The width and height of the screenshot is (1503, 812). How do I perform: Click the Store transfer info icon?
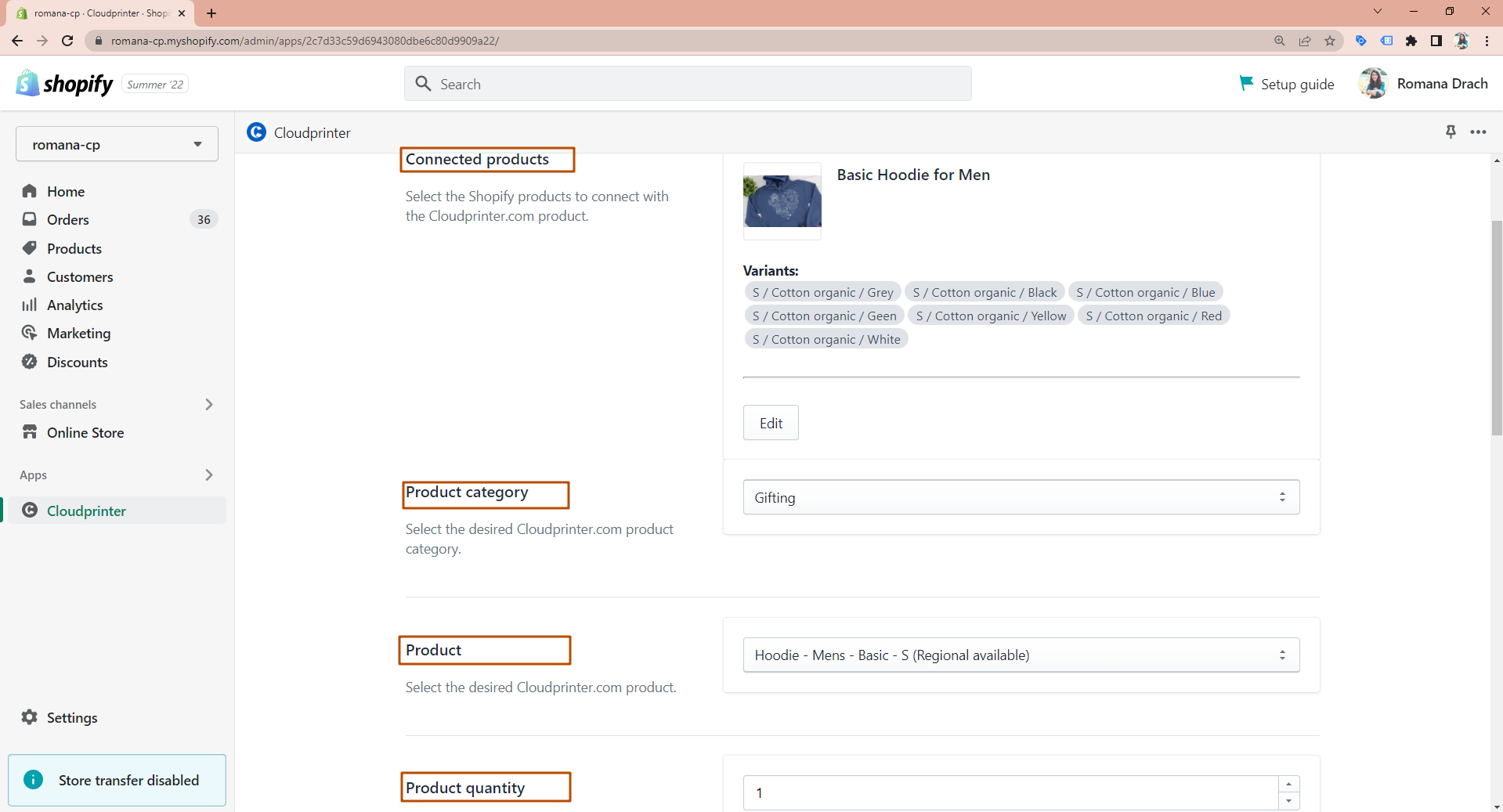(34, 780)
